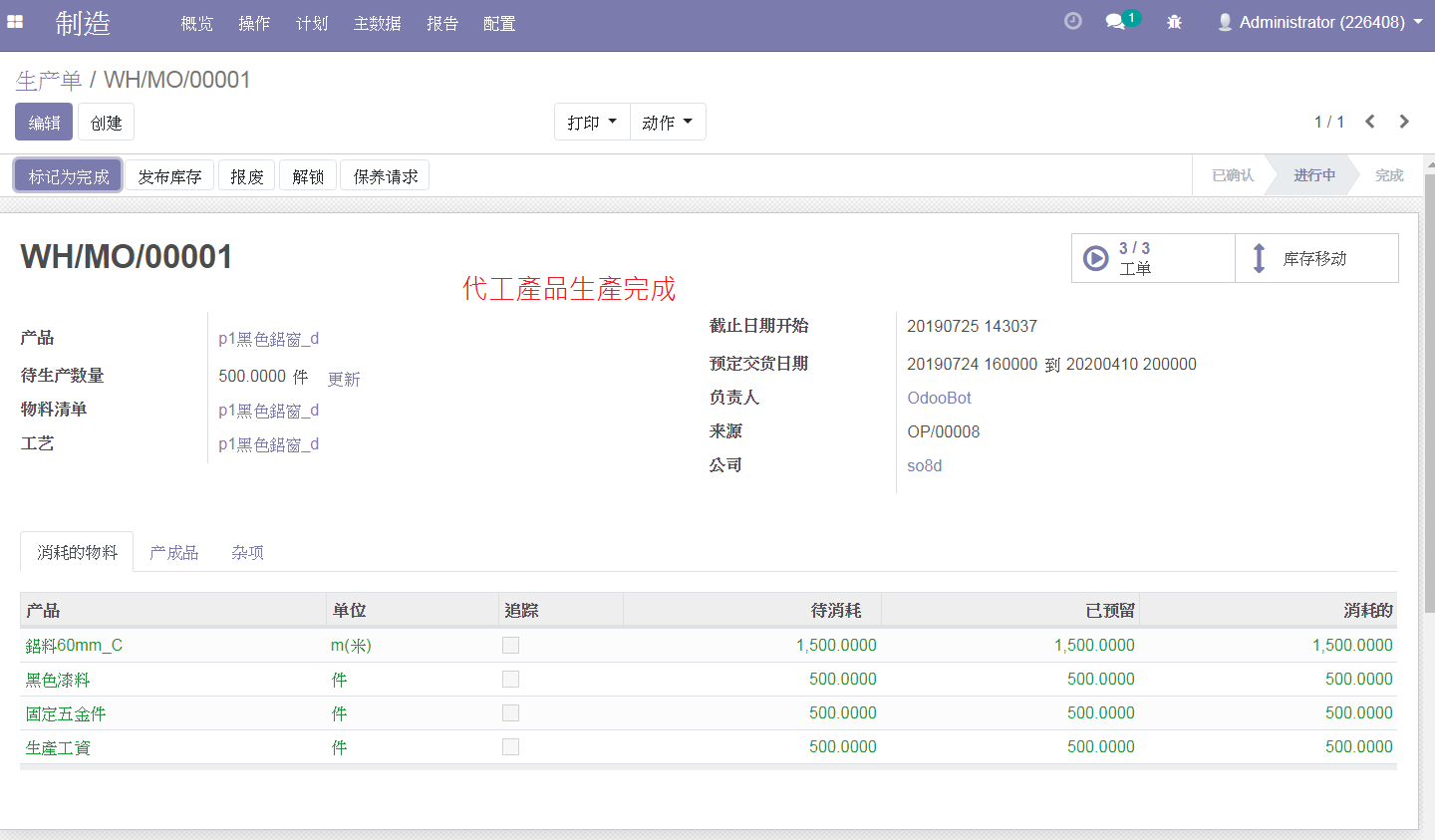This screenshot has width=1435, height=840.
Task: Open the 生产单 breadcrumb link
Action: point(48,80)
